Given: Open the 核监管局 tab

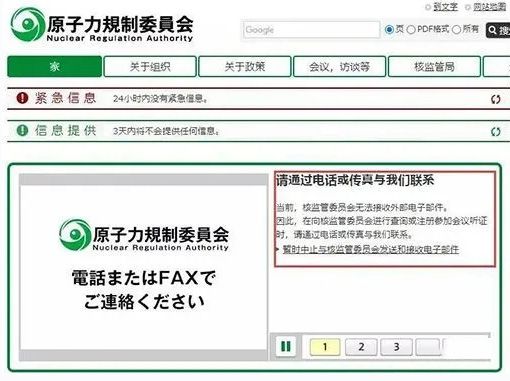Looking at the screenshot, I should tap(434, 67).
